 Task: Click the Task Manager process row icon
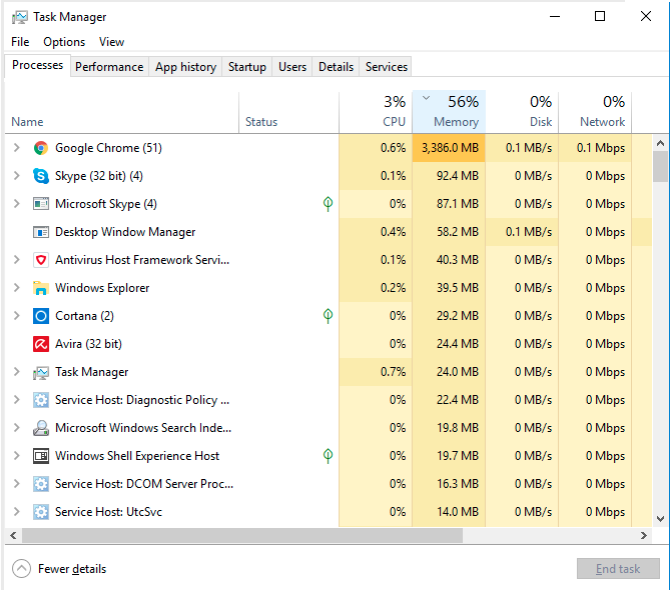tap(41, 372)
